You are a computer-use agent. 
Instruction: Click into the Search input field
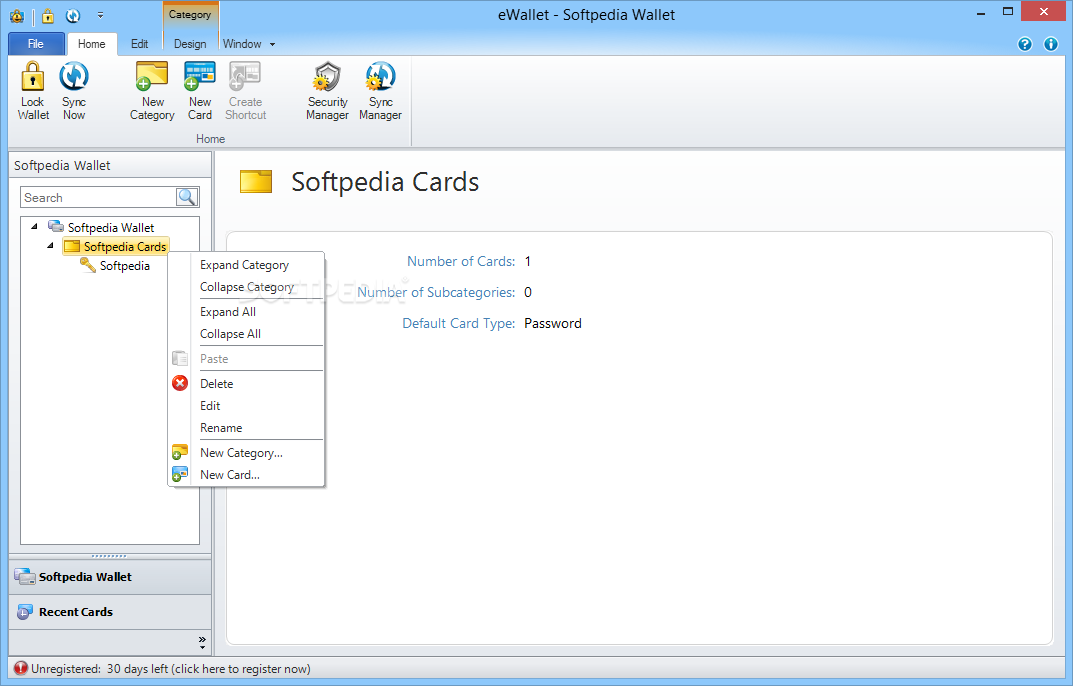pyautogui.click(x=98, y=197)
